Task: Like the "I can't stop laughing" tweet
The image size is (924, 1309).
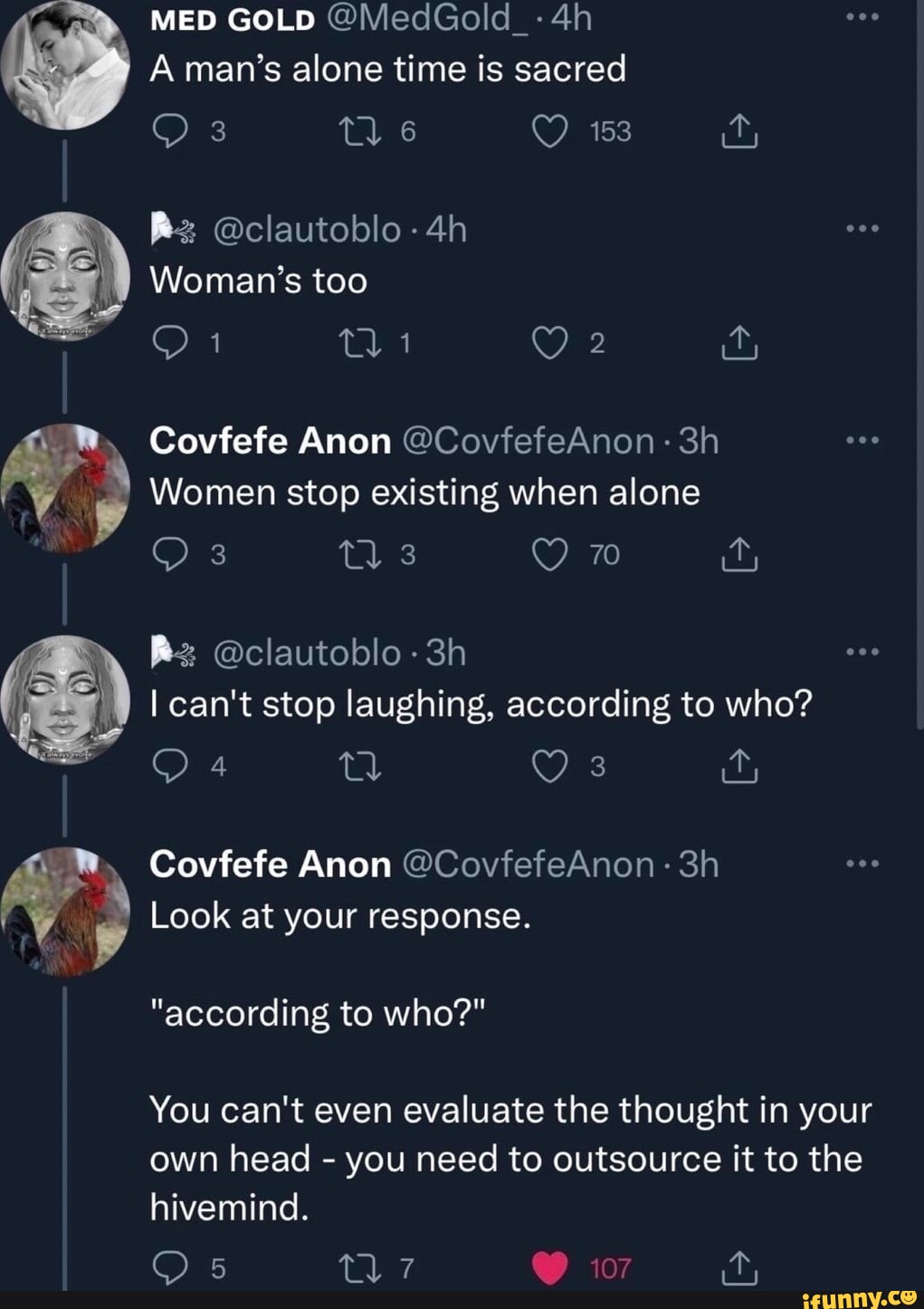Action: tap(549, 766)
